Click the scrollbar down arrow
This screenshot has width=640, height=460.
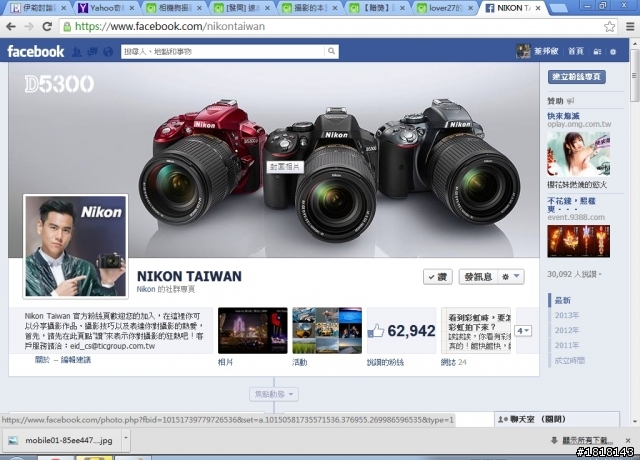click(x=634, y=422)
